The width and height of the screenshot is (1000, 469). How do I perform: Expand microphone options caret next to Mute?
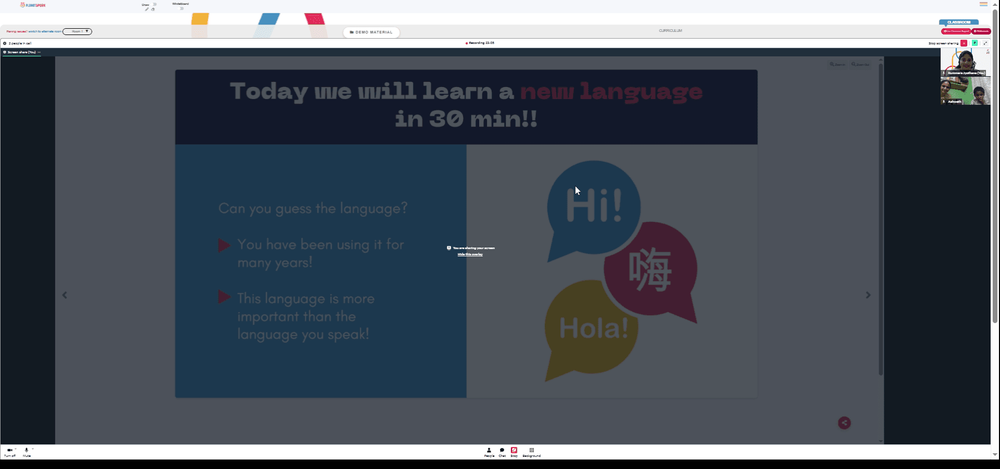(x=33, y=449)
